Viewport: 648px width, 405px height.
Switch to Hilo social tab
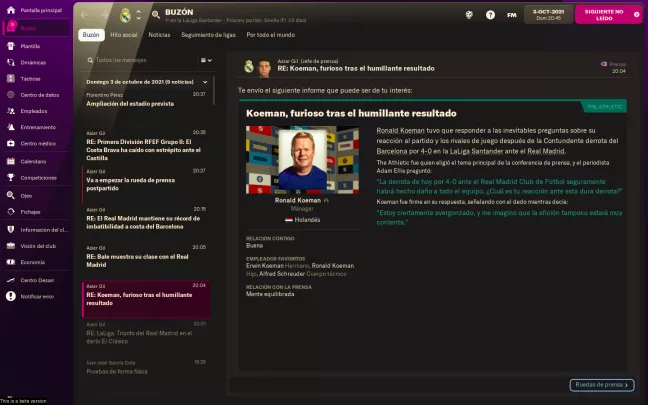[x=124, y=35]
